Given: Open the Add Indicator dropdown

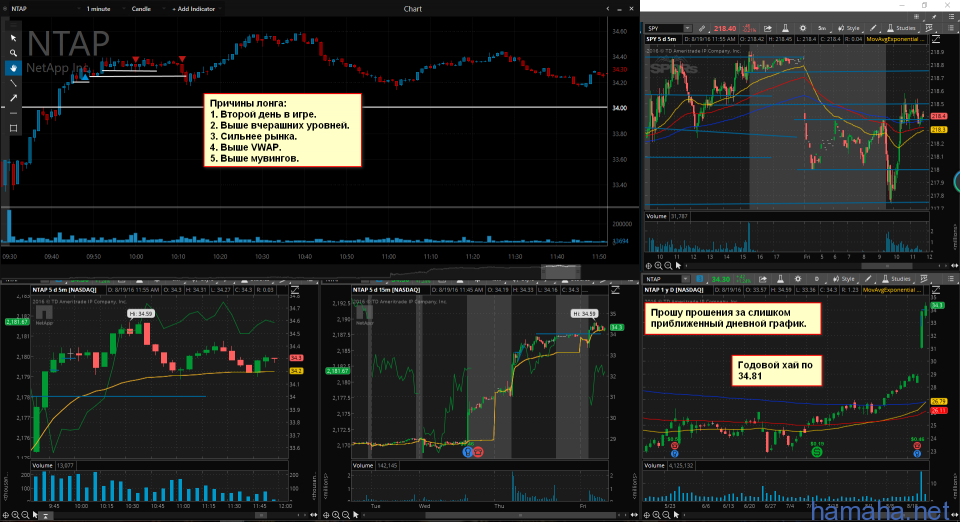Looking at the screenshot, I should 195,9.
